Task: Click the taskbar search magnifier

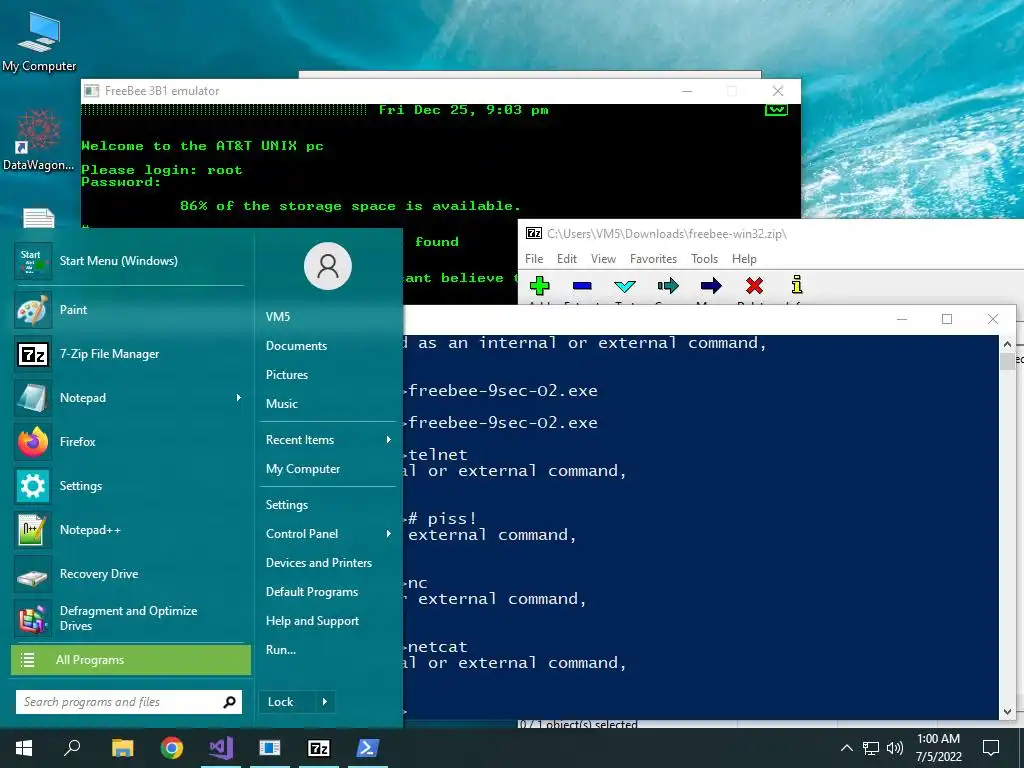Action: (72, 748)
